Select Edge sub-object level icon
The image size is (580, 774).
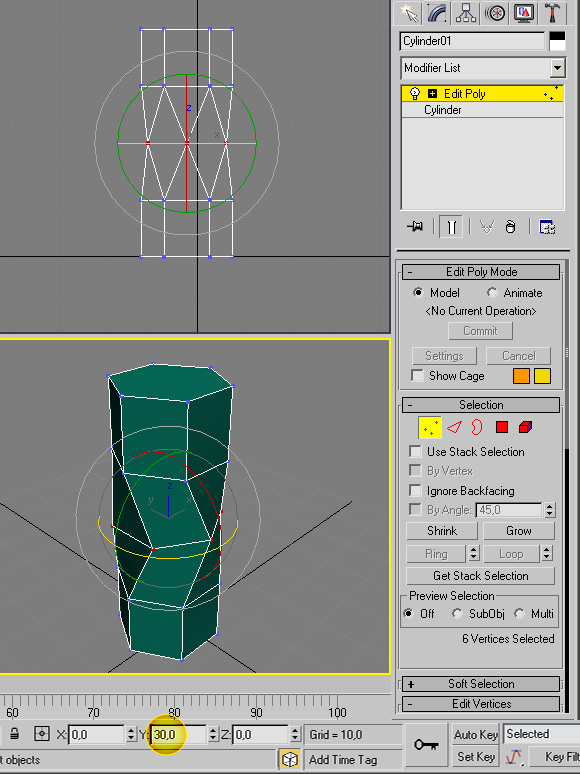pos(454,427)
